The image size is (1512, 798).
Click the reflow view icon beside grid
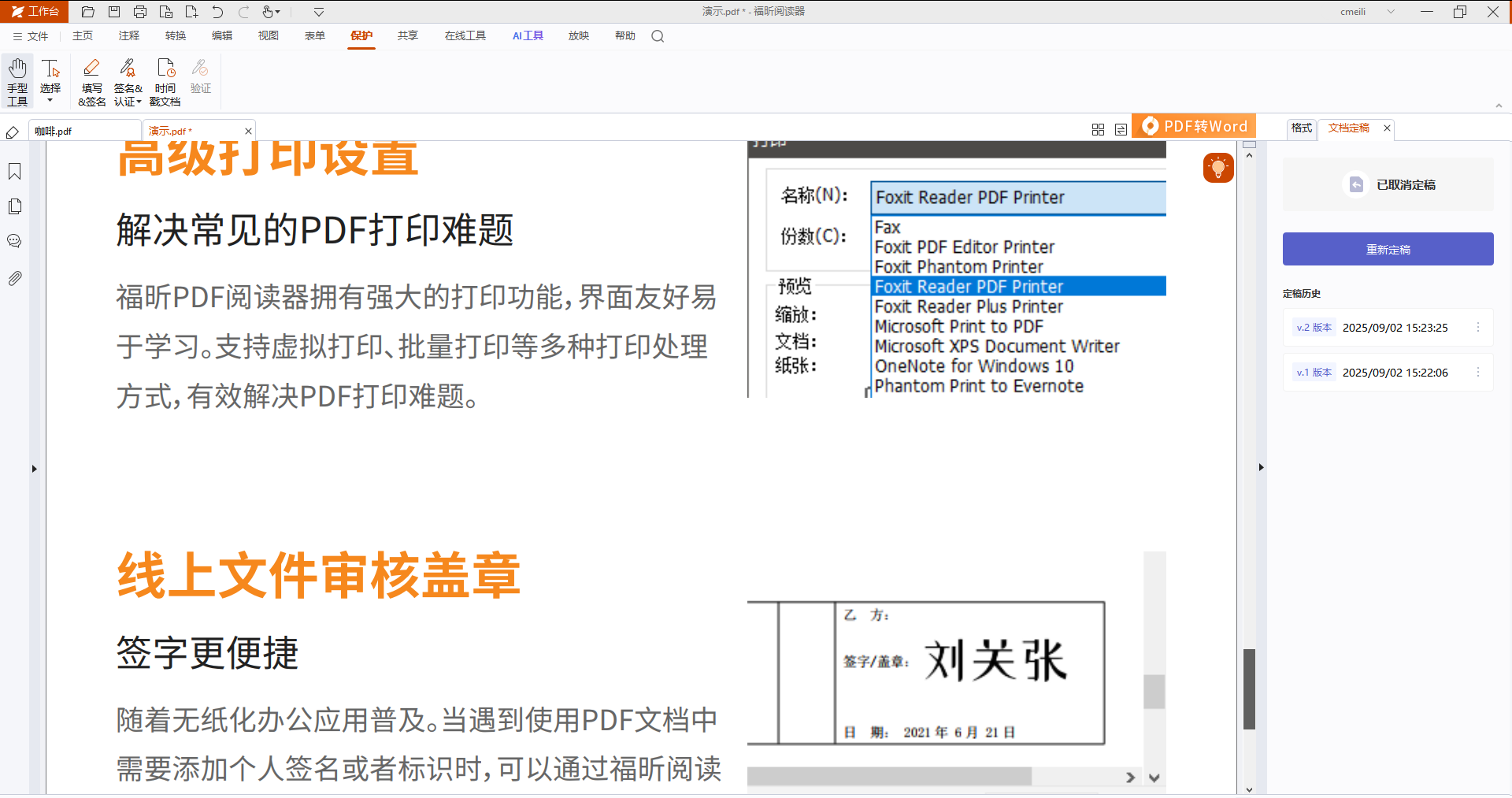tap(1121, 129)
